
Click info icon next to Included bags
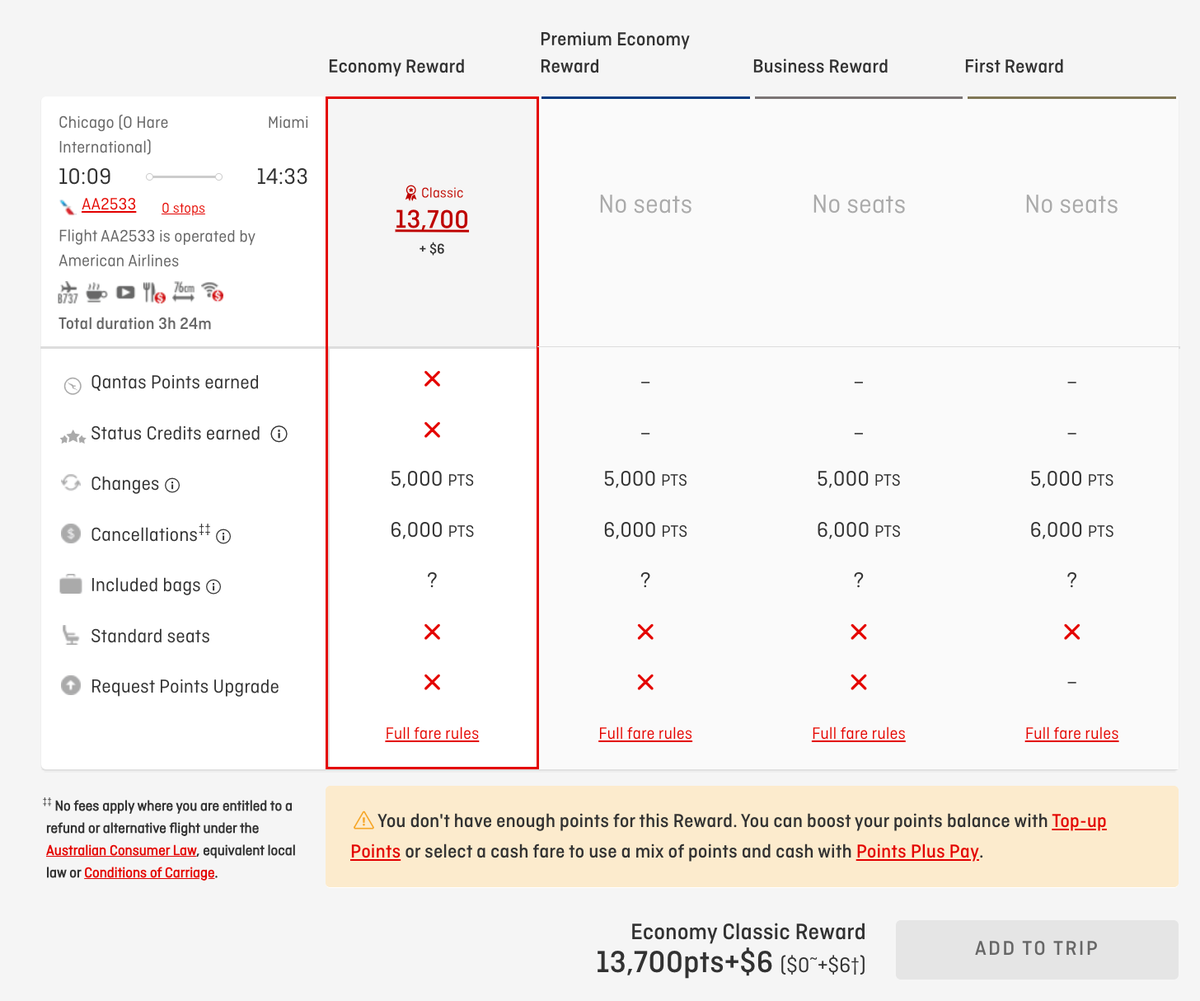213,587
